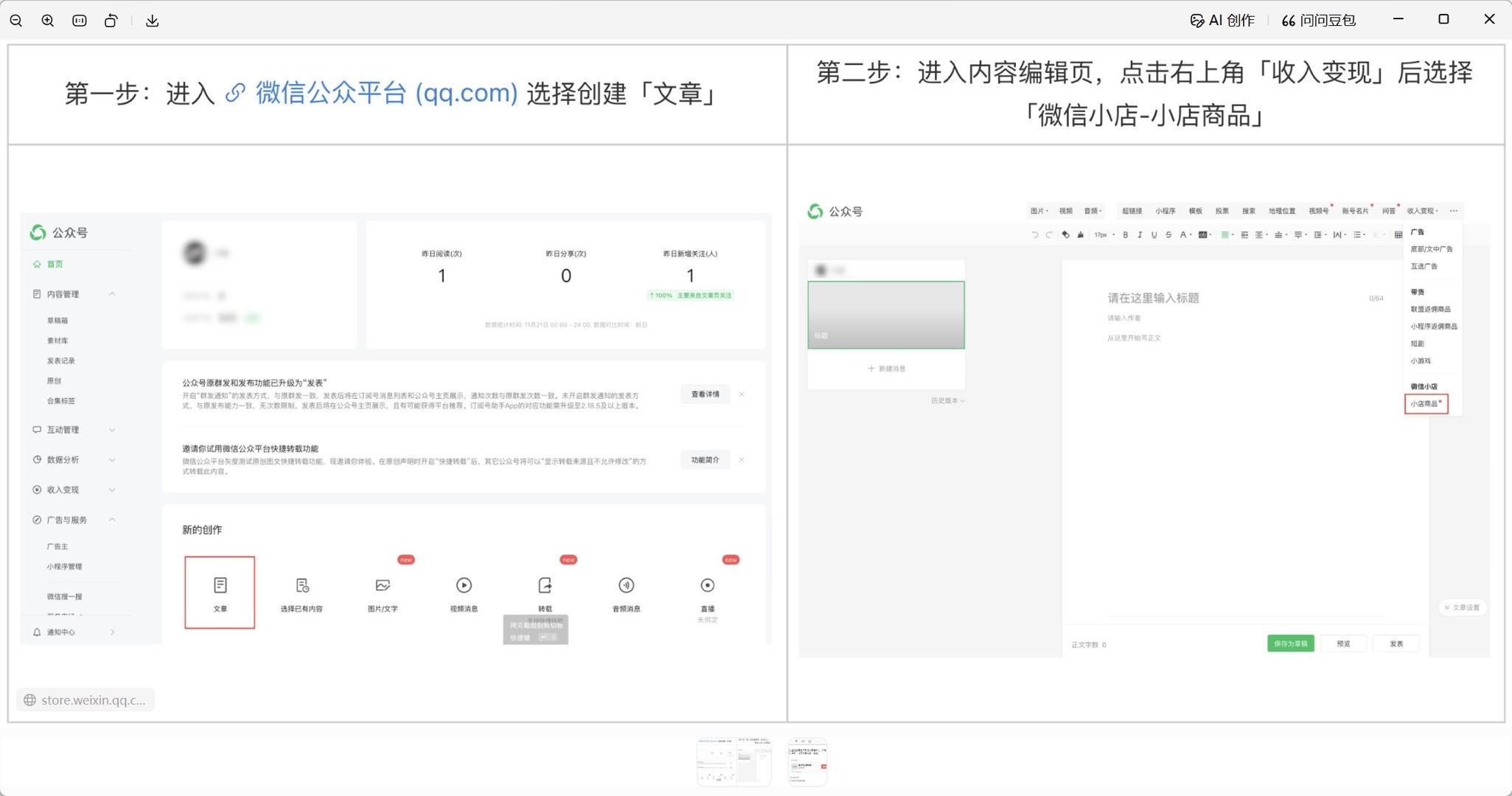
Task: Open 发表记录 under 内容管理
Action: tap(61, 361)
